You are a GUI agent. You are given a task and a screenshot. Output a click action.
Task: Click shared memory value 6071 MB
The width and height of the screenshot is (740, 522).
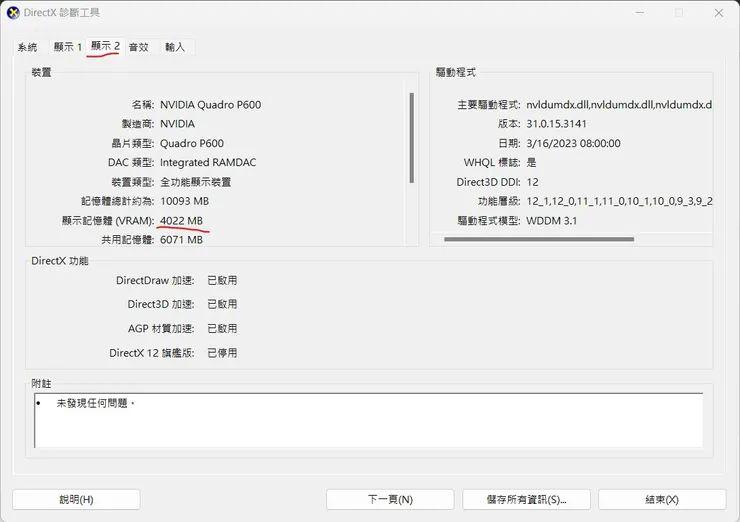coord(182,240)
